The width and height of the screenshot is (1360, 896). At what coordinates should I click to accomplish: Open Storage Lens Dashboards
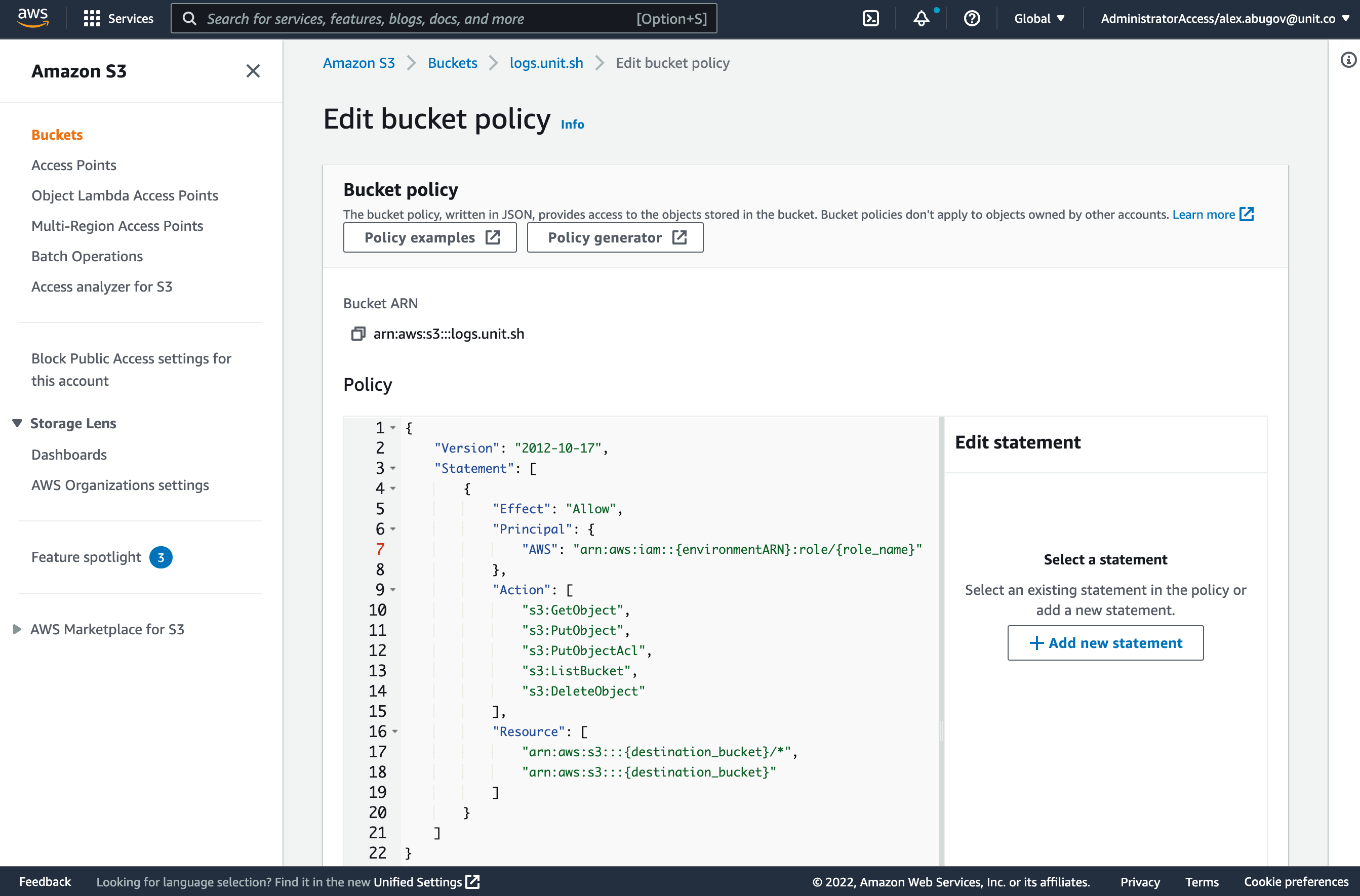tap(69, 454)
